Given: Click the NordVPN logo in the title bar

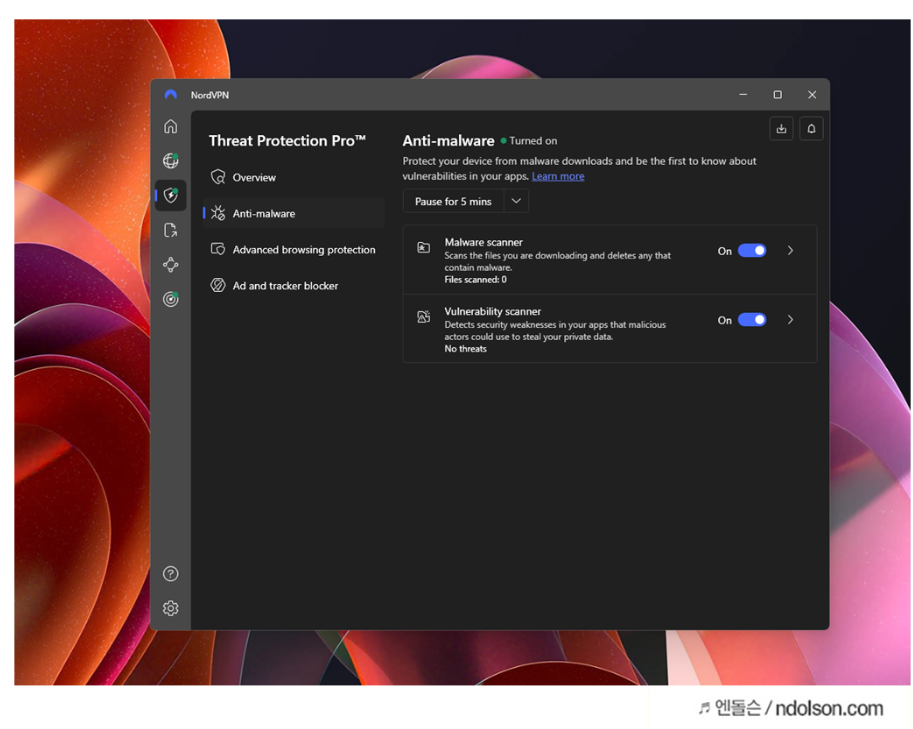Looking at the screenshot, I should [171, 94].
